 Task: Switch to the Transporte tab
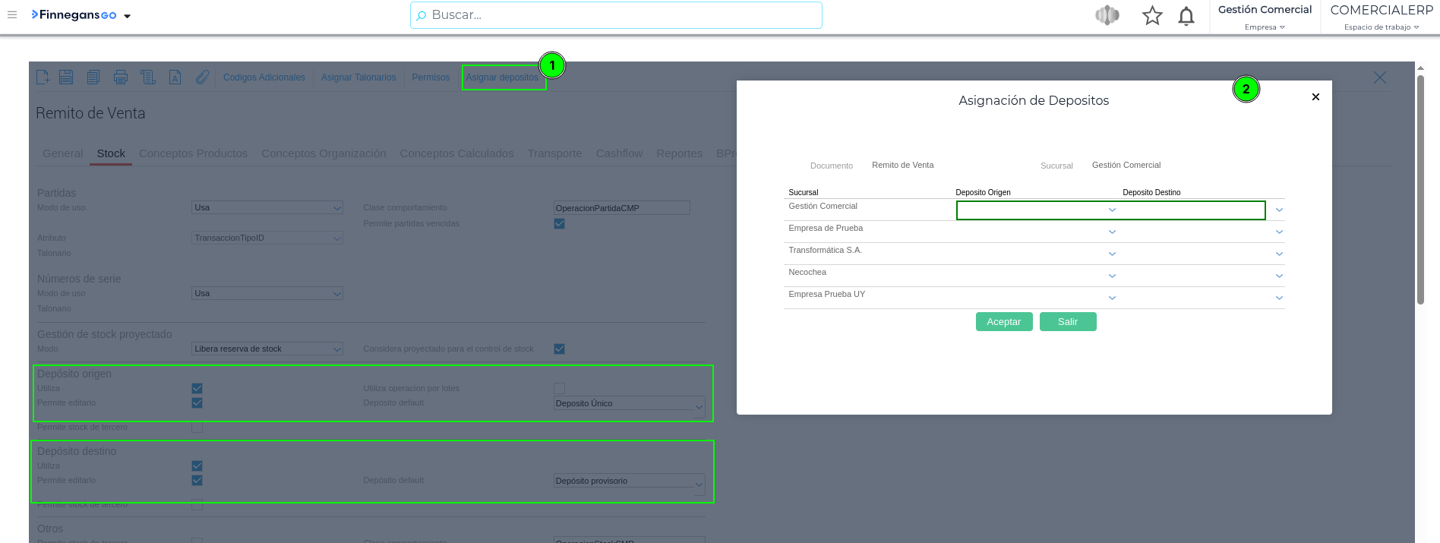(554, 153)
